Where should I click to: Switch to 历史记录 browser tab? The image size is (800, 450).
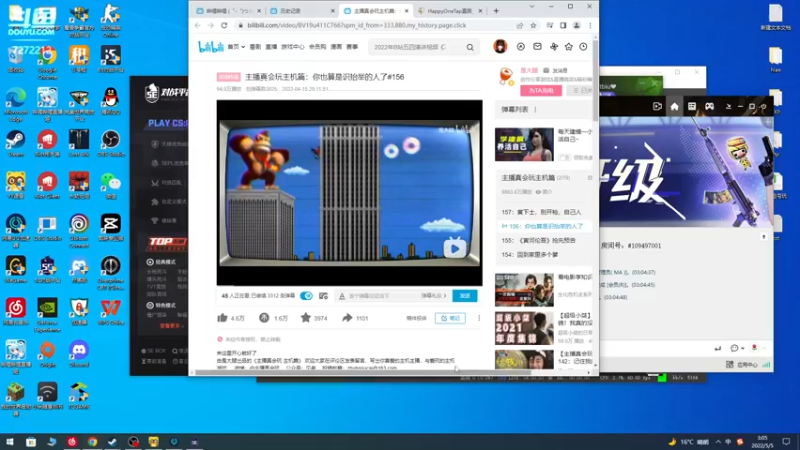pos(303,11)
